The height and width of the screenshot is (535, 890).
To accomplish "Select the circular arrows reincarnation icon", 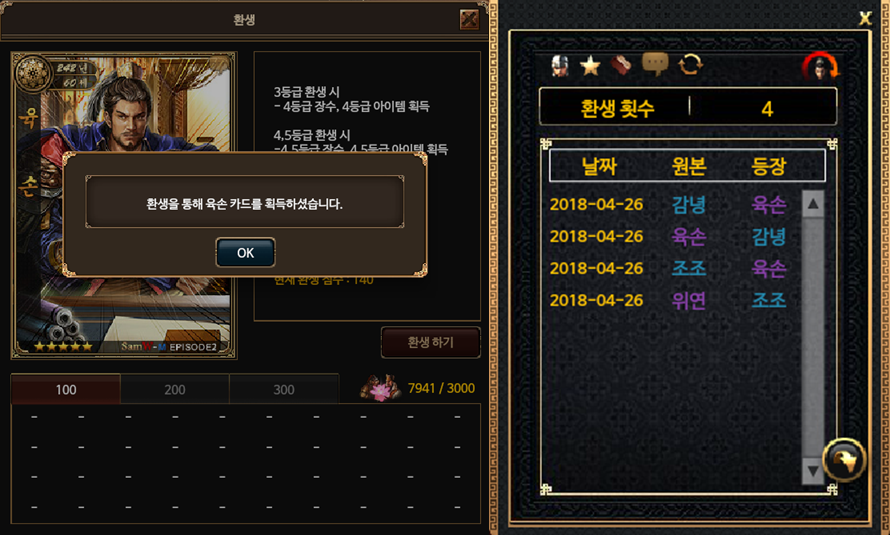I will 690,65.
